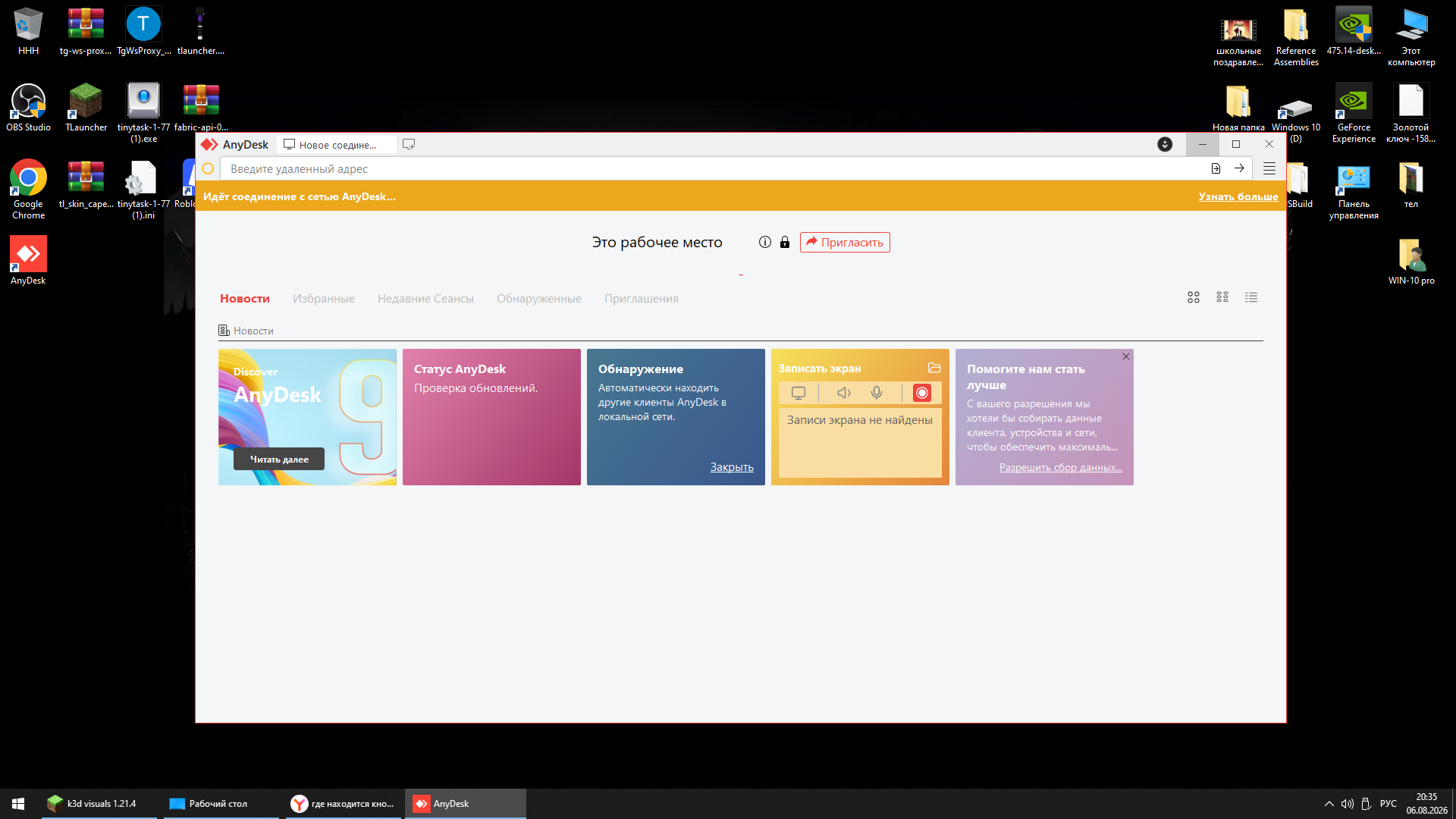
Task: Switch to large tiles view
Action: click(1194, 298)
